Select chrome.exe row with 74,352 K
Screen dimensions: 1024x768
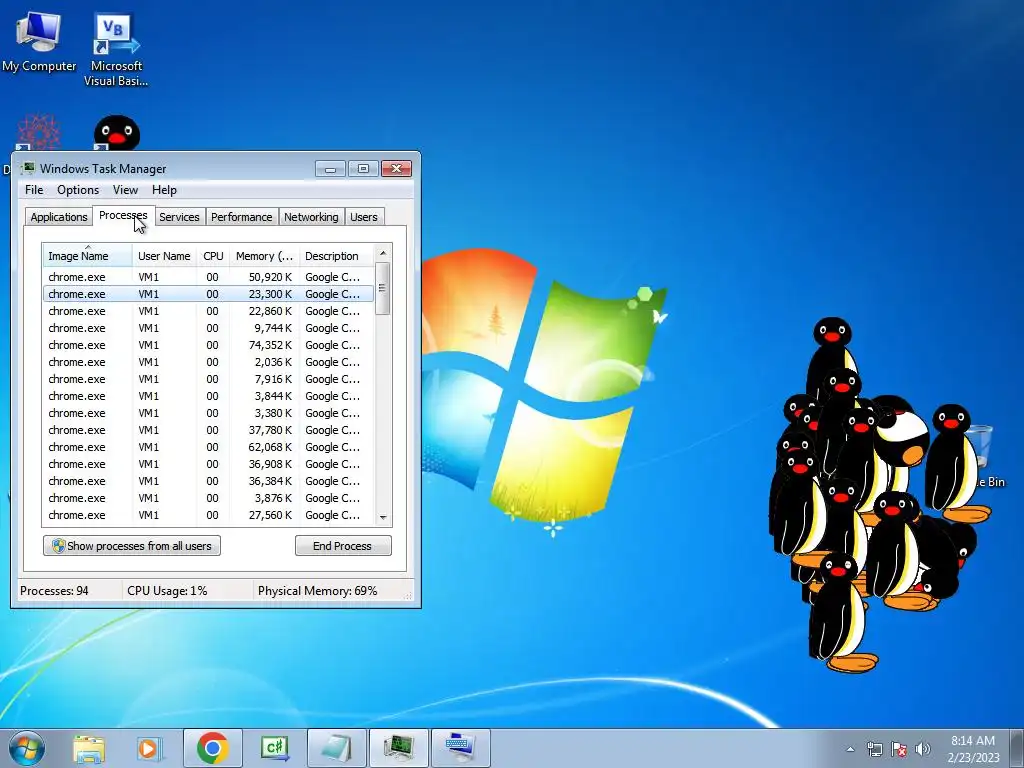point(209,345)
